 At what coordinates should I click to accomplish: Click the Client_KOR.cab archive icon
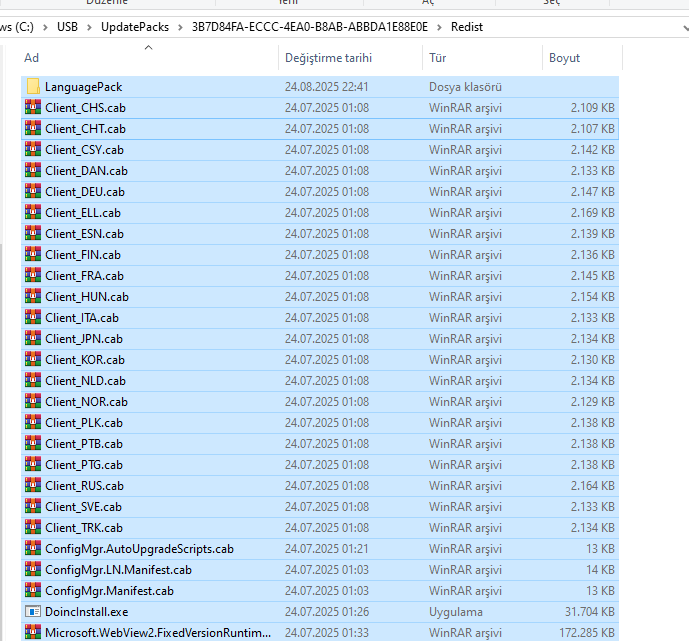(33, 359)
